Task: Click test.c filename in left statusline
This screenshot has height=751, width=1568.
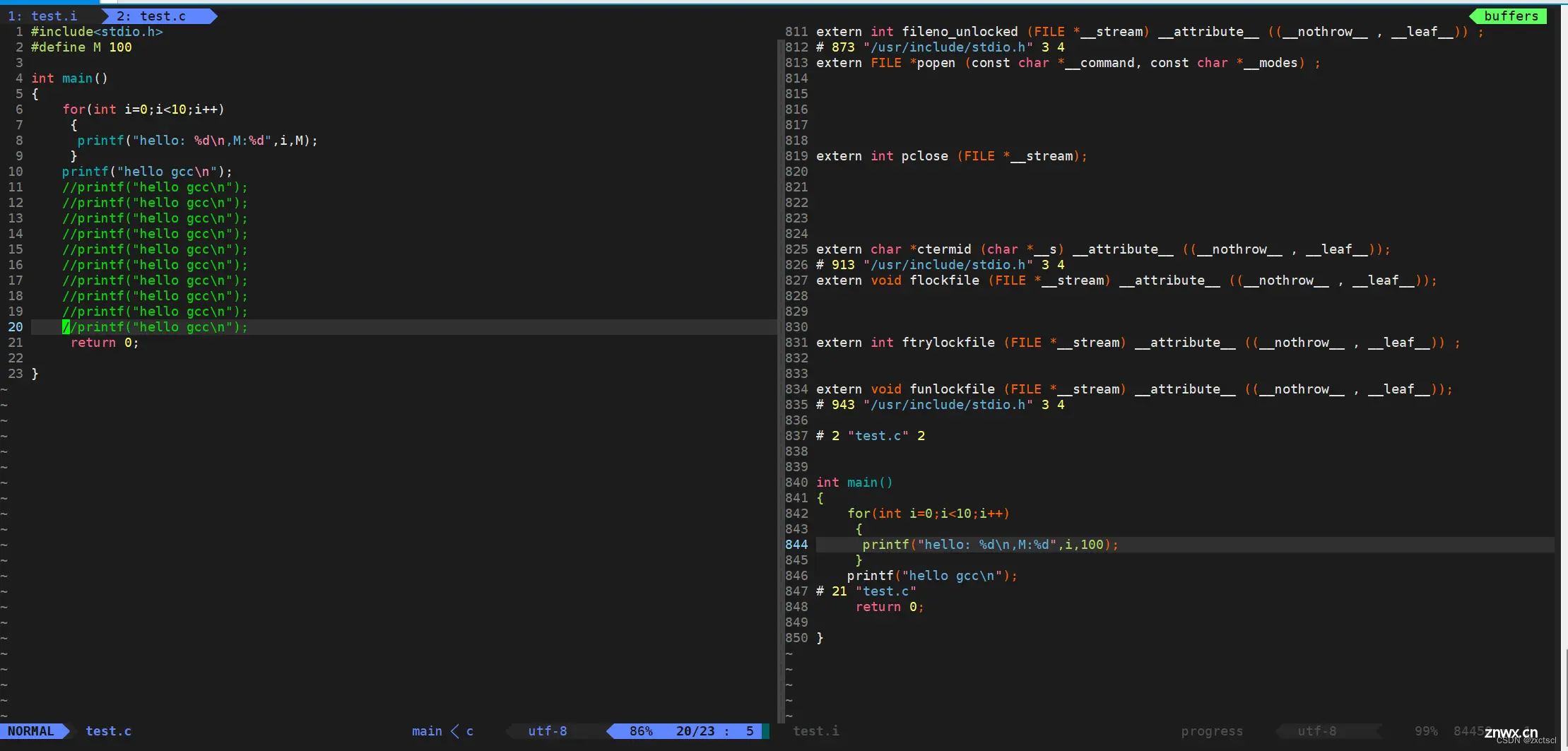Action: click(108, 731)
